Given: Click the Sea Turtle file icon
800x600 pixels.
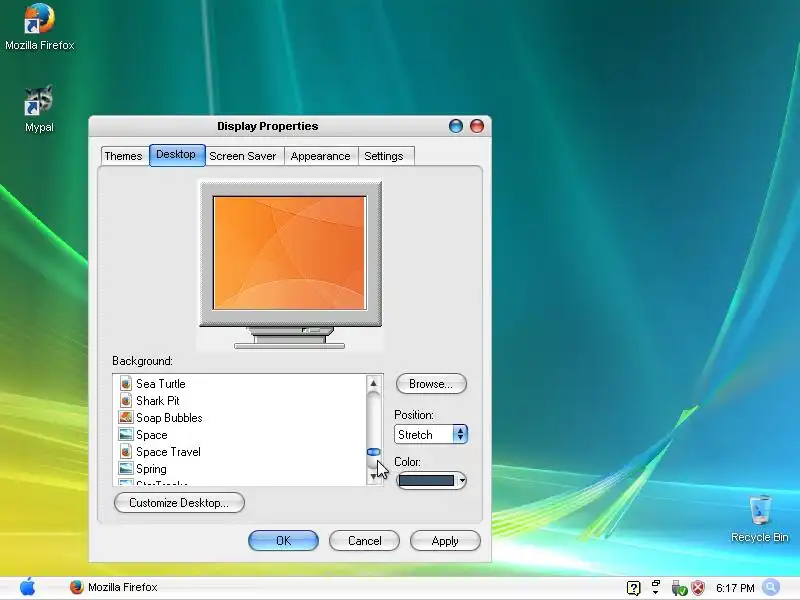Looking at the screenshot, I should pyautogui.click(x=126, y=383).
